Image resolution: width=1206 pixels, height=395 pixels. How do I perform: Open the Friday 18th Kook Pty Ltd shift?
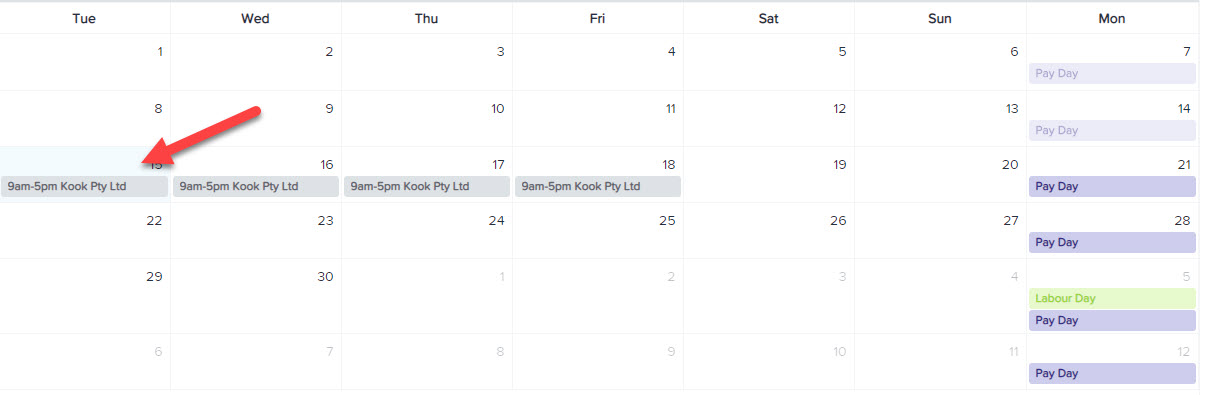tap(598, 186)
